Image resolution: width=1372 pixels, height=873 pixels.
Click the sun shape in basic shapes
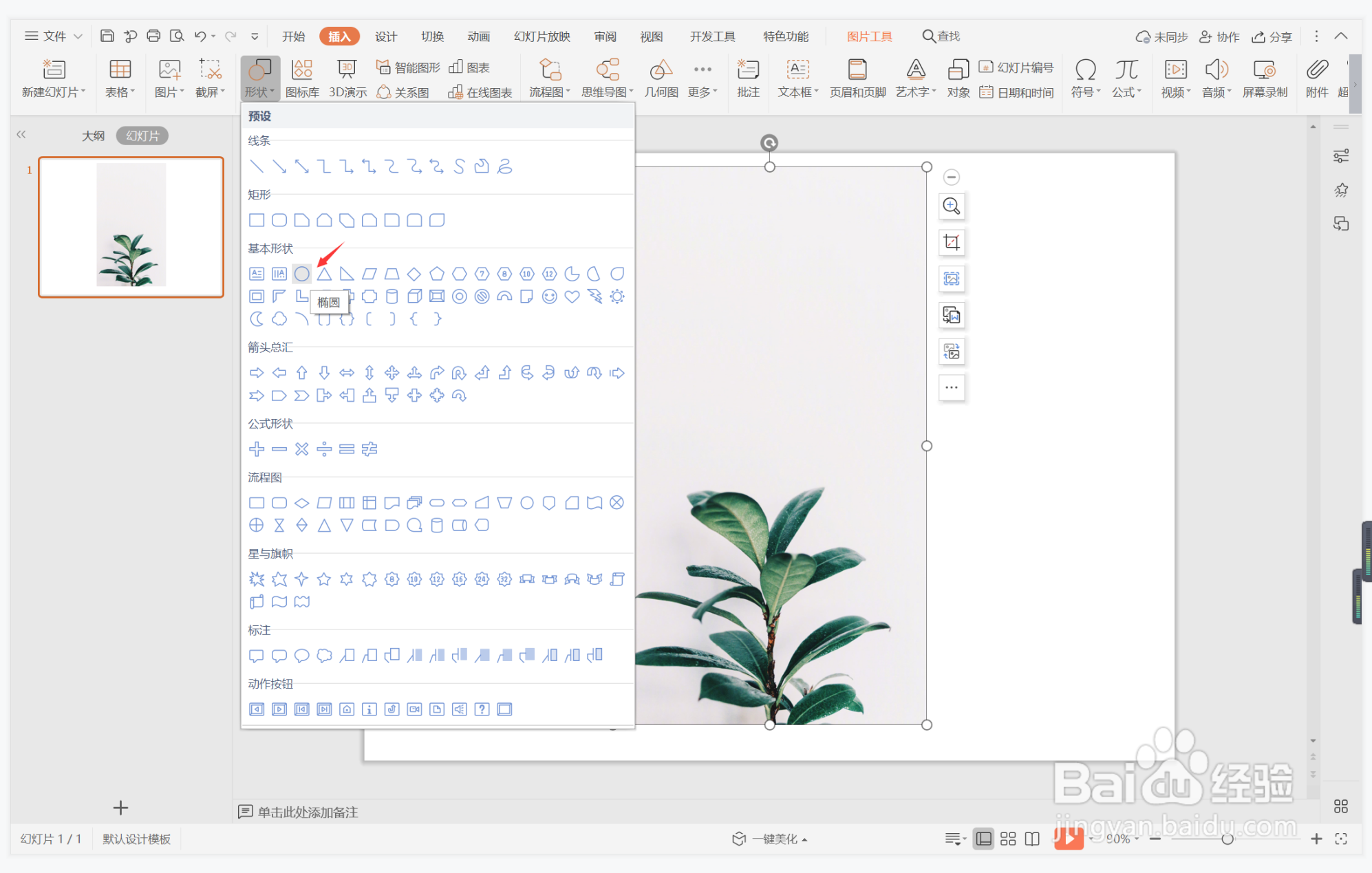click(617, 297)
